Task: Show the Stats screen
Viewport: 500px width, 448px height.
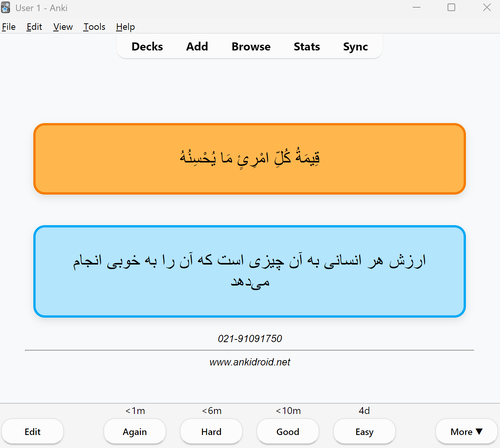Action: (x=307, y=47)
